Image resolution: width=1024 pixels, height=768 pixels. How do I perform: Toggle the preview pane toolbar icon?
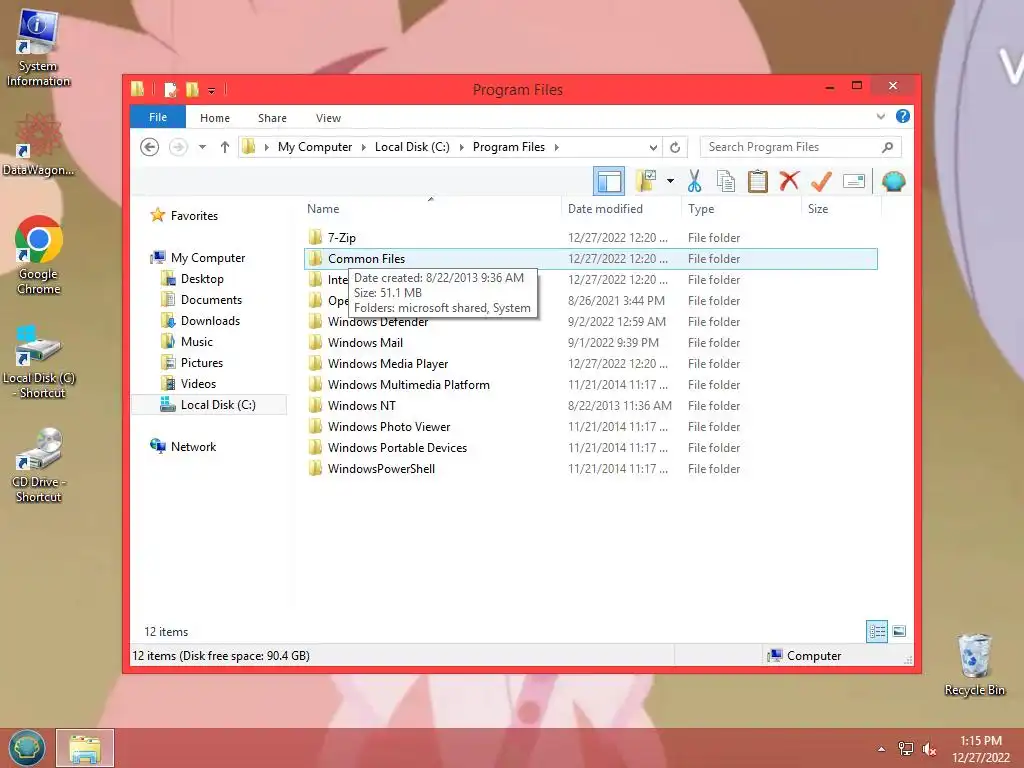(x=609, y=182)
